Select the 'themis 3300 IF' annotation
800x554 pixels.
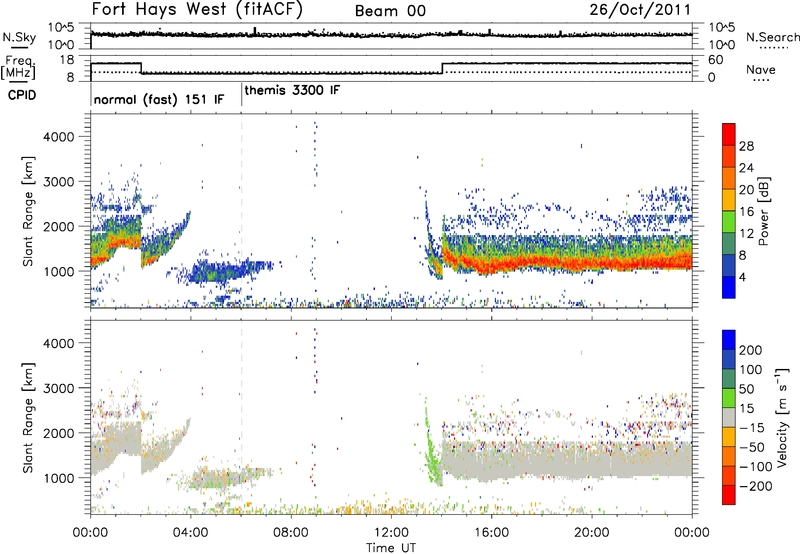pyautogui.click(x=292, y=91)
